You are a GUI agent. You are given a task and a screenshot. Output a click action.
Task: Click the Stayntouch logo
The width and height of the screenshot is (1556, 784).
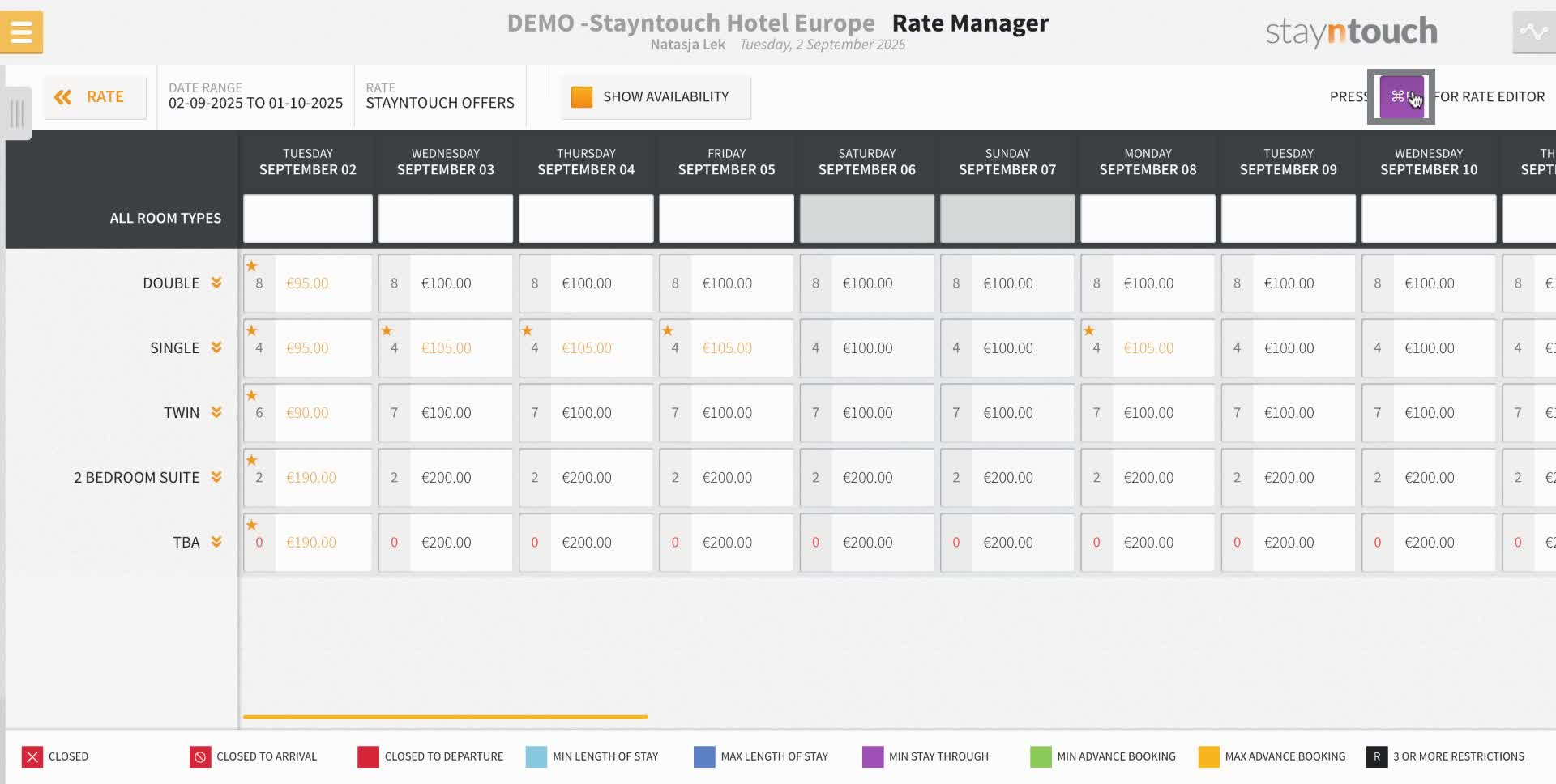(1351, 32)
